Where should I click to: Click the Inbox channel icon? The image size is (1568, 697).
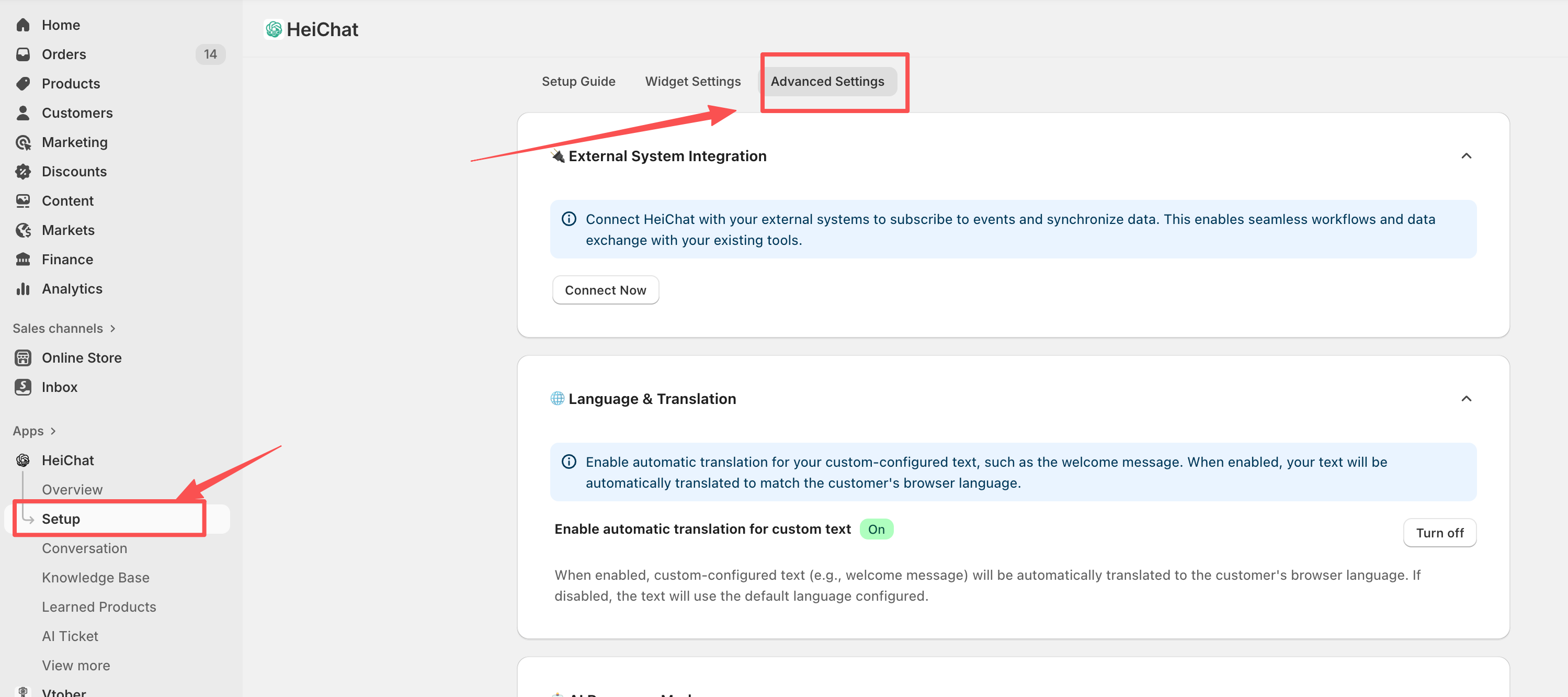pyautogui.click(x=23, y=387)
